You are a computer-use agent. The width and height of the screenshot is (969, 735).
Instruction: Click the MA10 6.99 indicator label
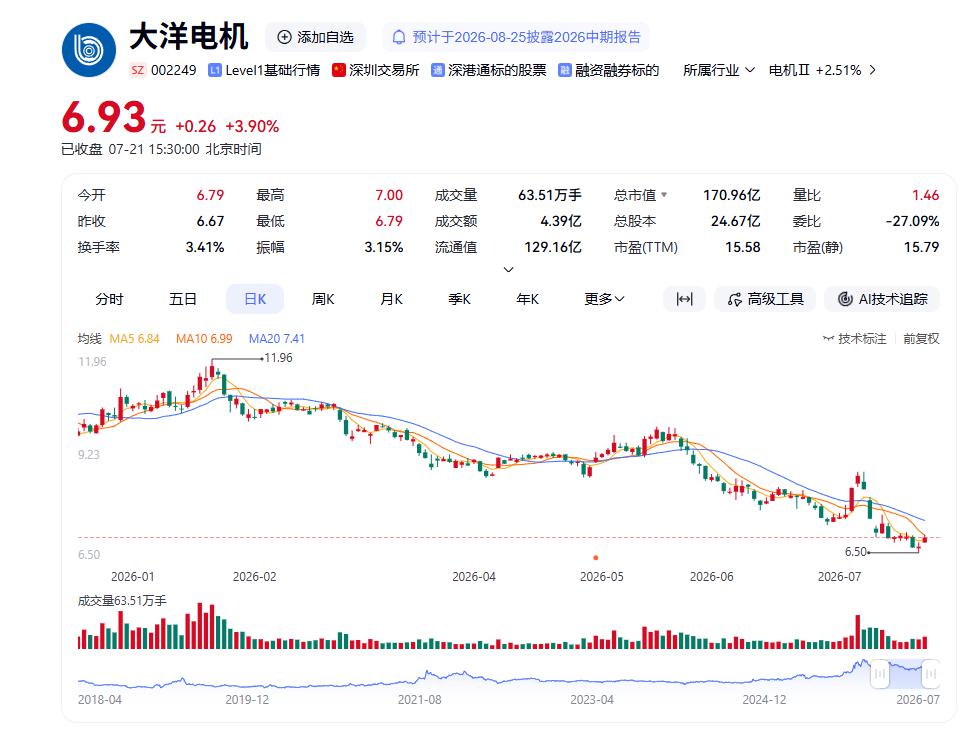tap(204, 339)
